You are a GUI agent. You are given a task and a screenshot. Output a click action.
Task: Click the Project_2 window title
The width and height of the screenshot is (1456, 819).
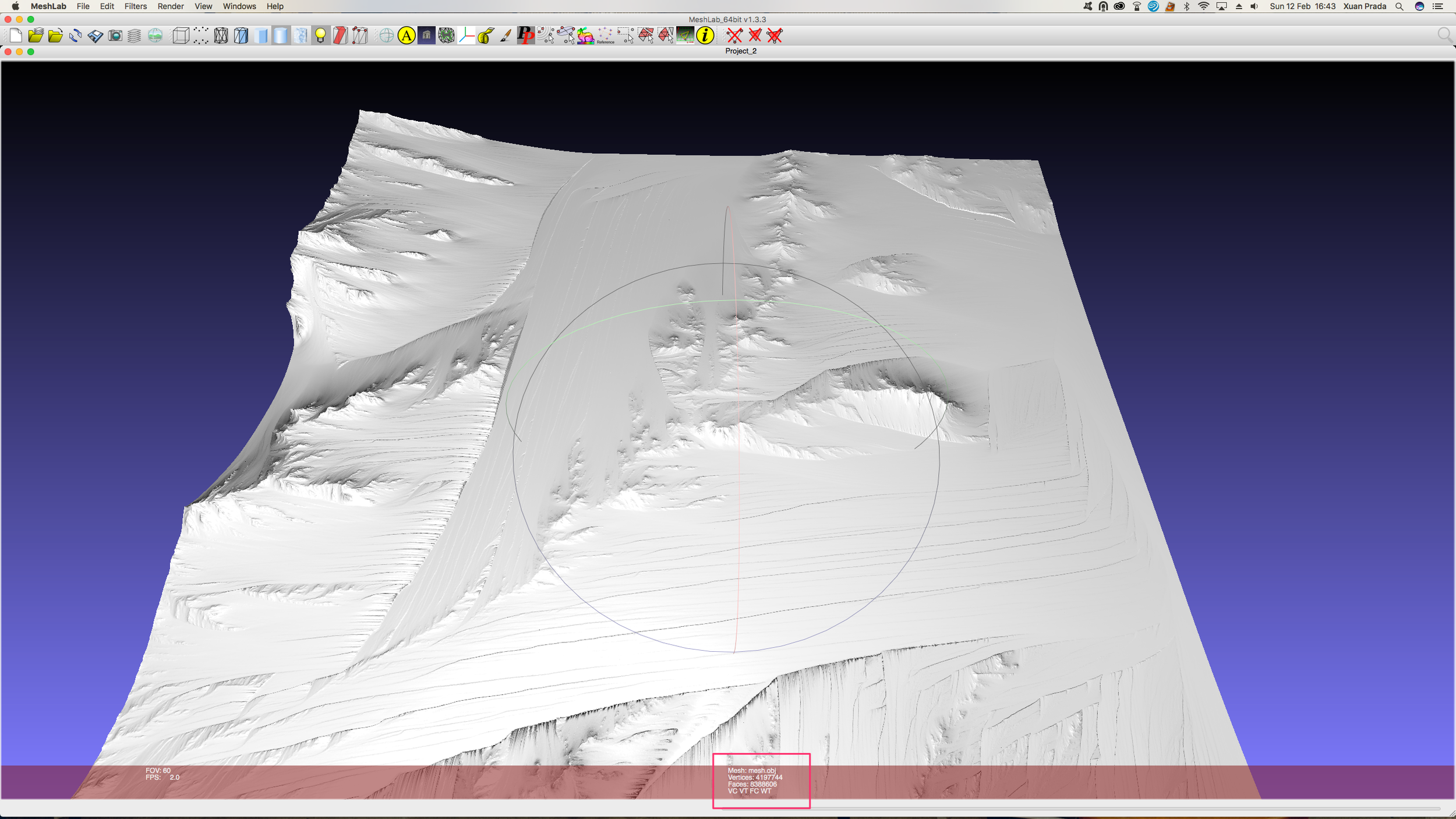(740, 51)
